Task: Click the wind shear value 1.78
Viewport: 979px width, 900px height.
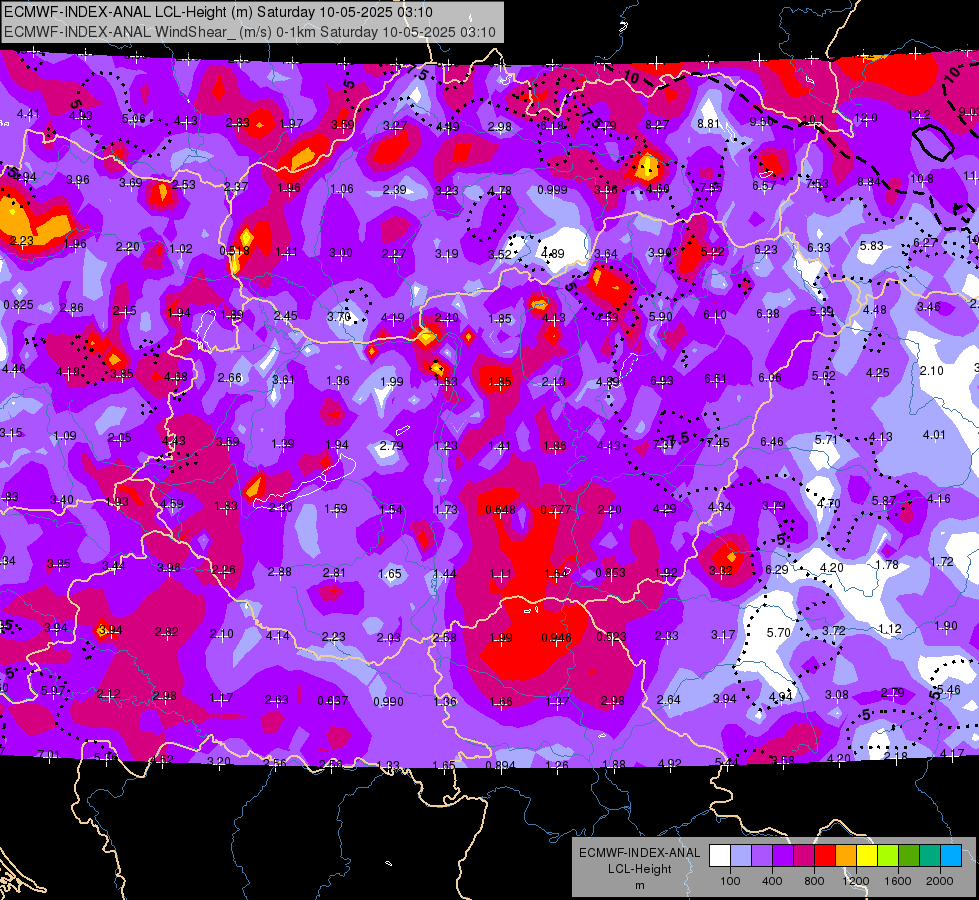Action: click(x=887, y=565)
